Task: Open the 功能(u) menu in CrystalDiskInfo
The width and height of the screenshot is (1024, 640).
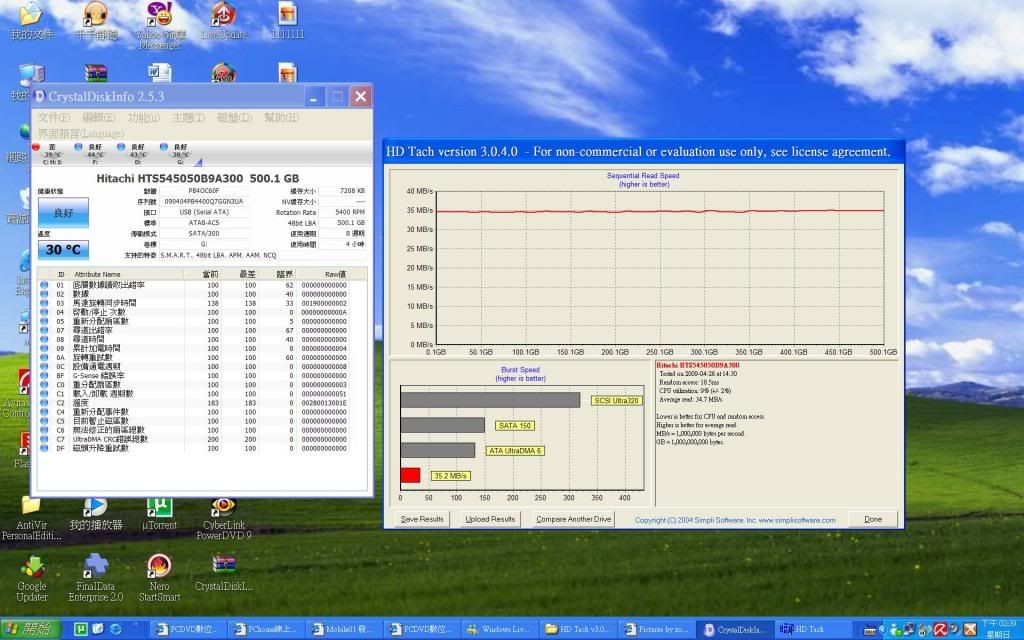Action: (x=144, y=118)
